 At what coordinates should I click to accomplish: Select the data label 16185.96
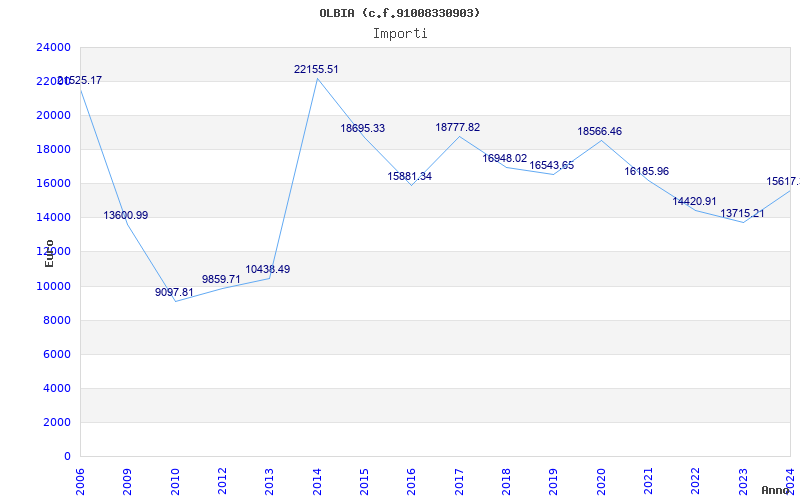646,171
